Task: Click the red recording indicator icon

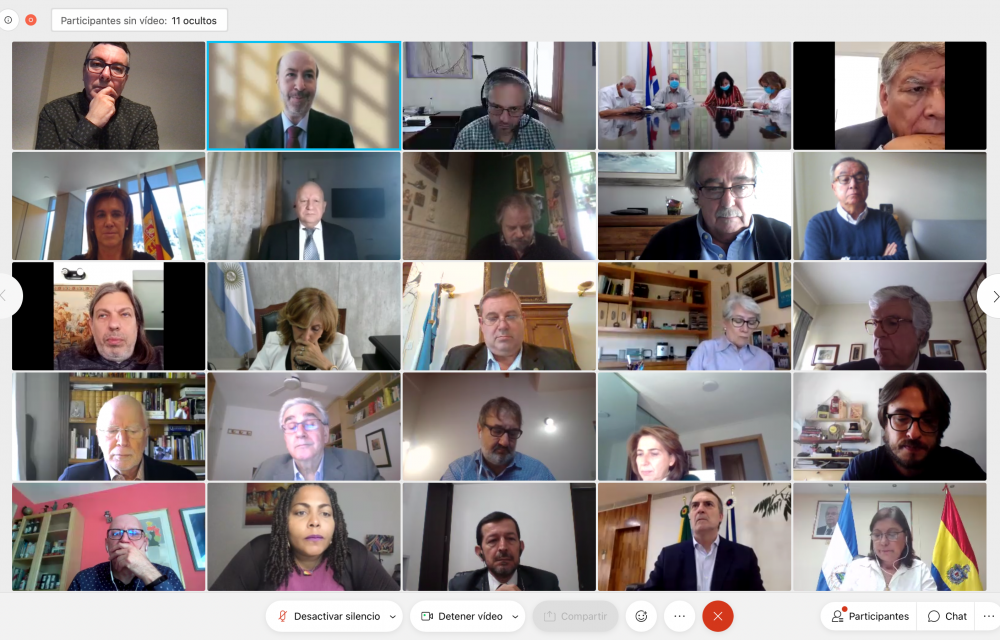Action: 31,20
